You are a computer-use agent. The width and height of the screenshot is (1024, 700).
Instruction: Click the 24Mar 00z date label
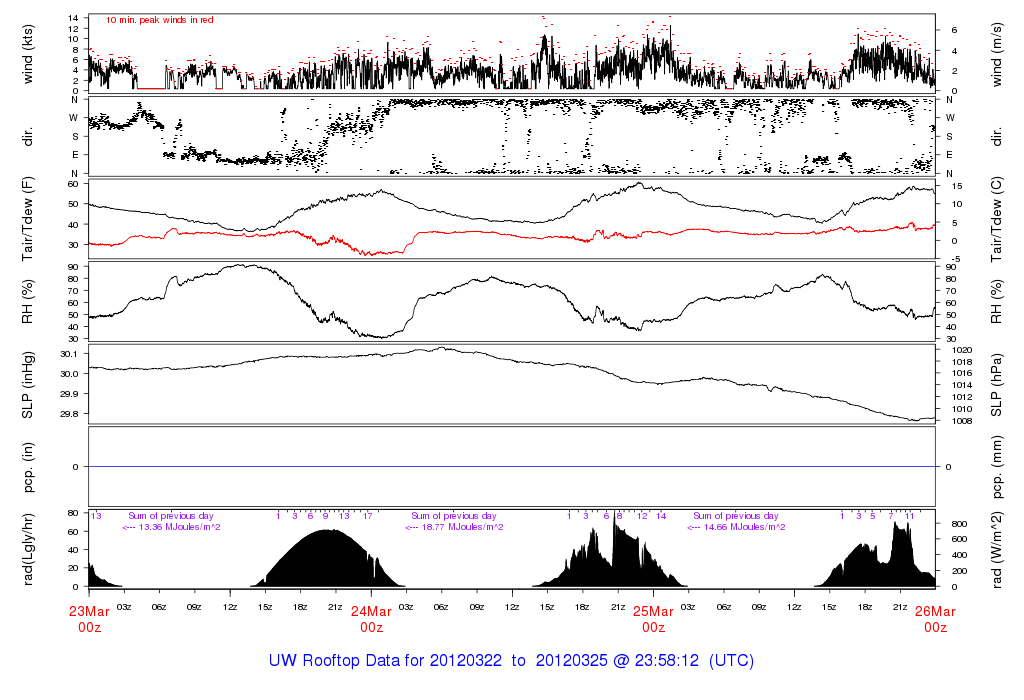371,619
